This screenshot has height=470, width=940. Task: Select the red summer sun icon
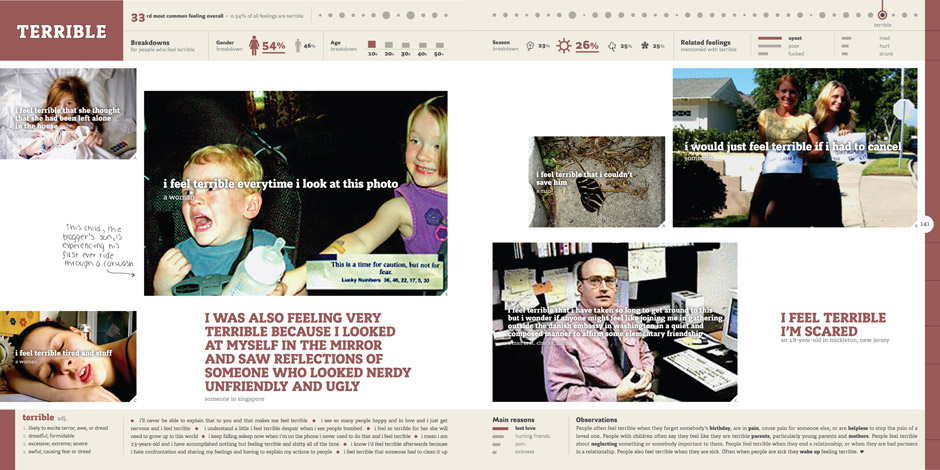pos(564,46)
